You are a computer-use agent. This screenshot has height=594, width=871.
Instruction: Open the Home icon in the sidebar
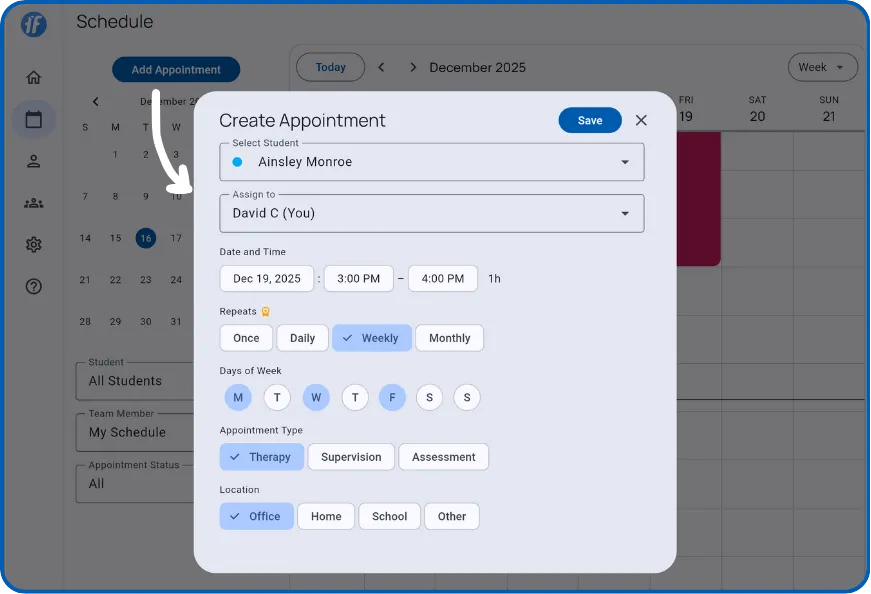pyautogui.click(x=33, y=76)
